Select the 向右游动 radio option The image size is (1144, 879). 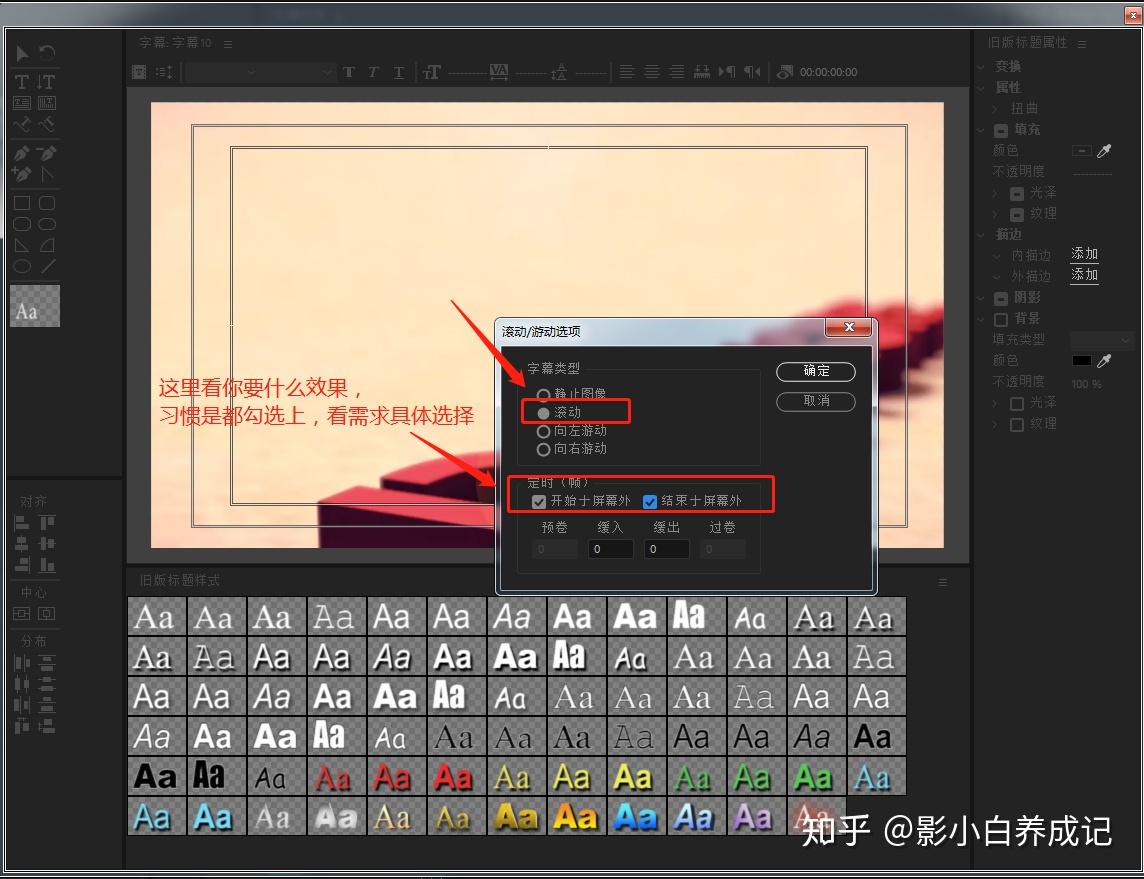pyautogui.click(x=543, y=449)
